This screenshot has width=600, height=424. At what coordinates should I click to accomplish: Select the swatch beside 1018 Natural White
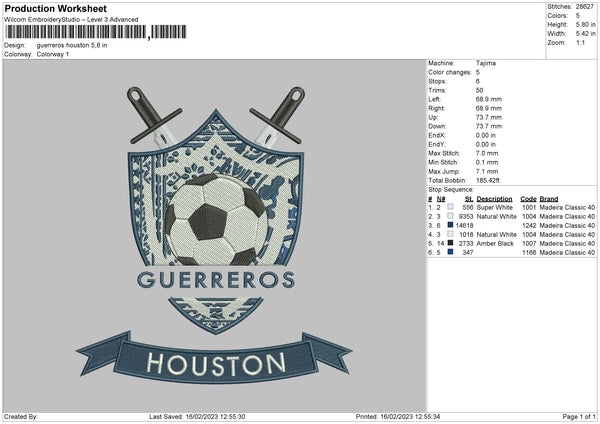tap(450, 234)
